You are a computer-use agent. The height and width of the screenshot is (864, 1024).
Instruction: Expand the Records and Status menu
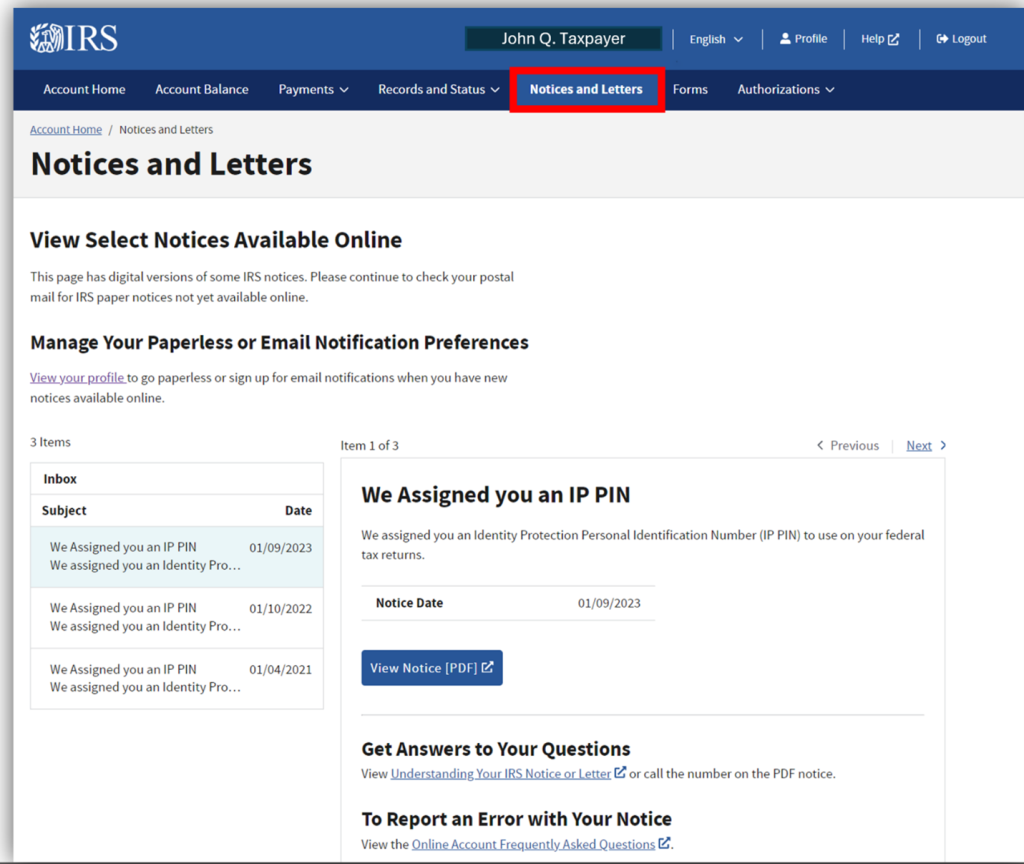439,89
